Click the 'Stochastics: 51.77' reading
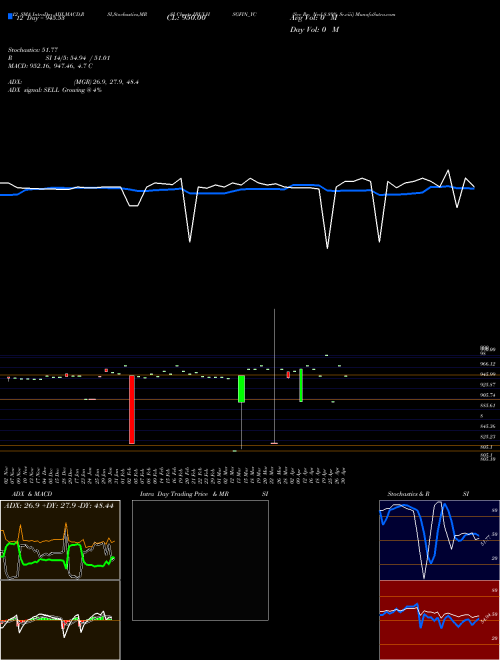This screenshot has height=660, width=500. click(33, 50)
